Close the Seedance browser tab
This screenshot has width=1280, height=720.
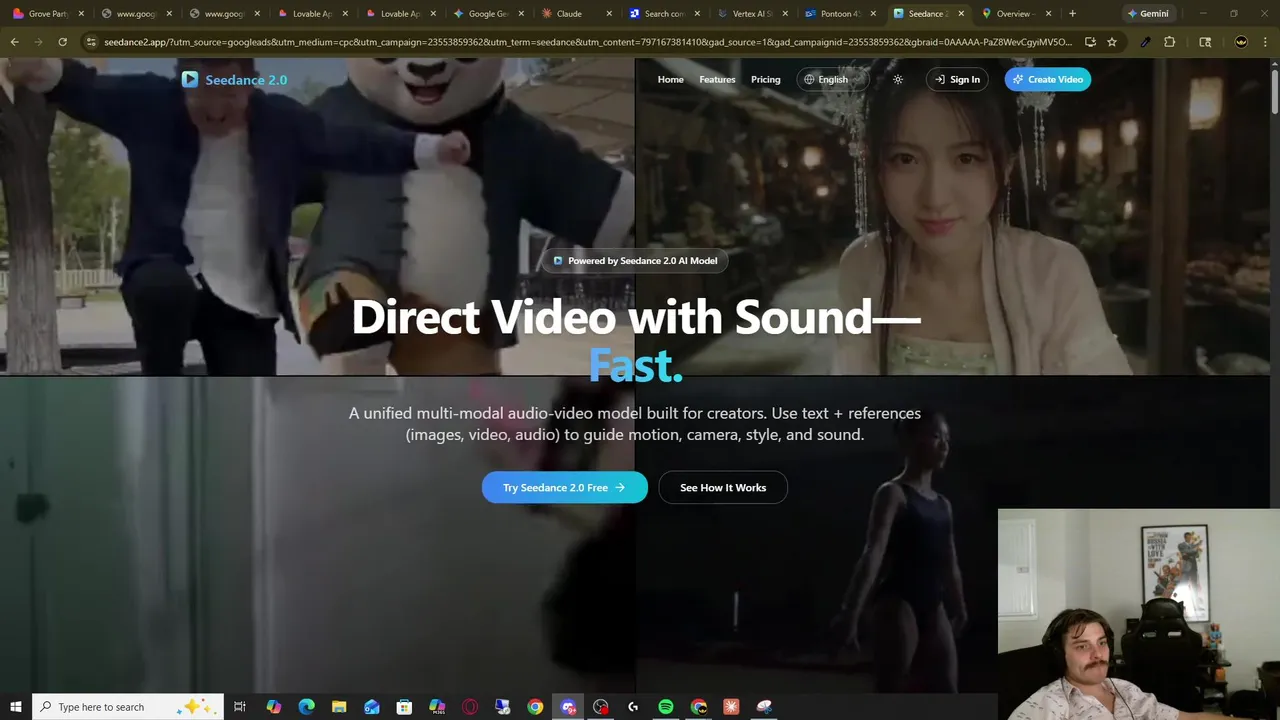click(961, 14)
